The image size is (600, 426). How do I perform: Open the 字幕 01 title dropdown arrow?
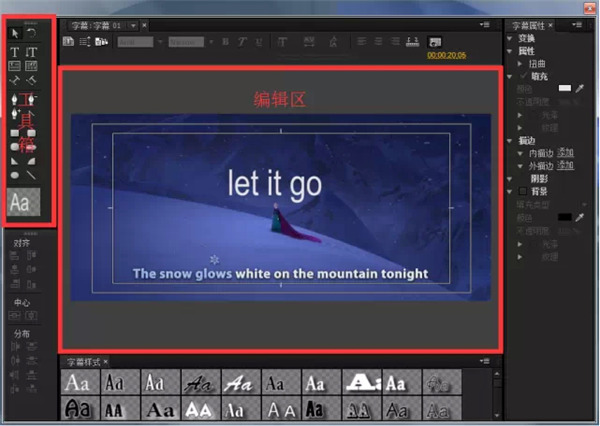point(133,26)
